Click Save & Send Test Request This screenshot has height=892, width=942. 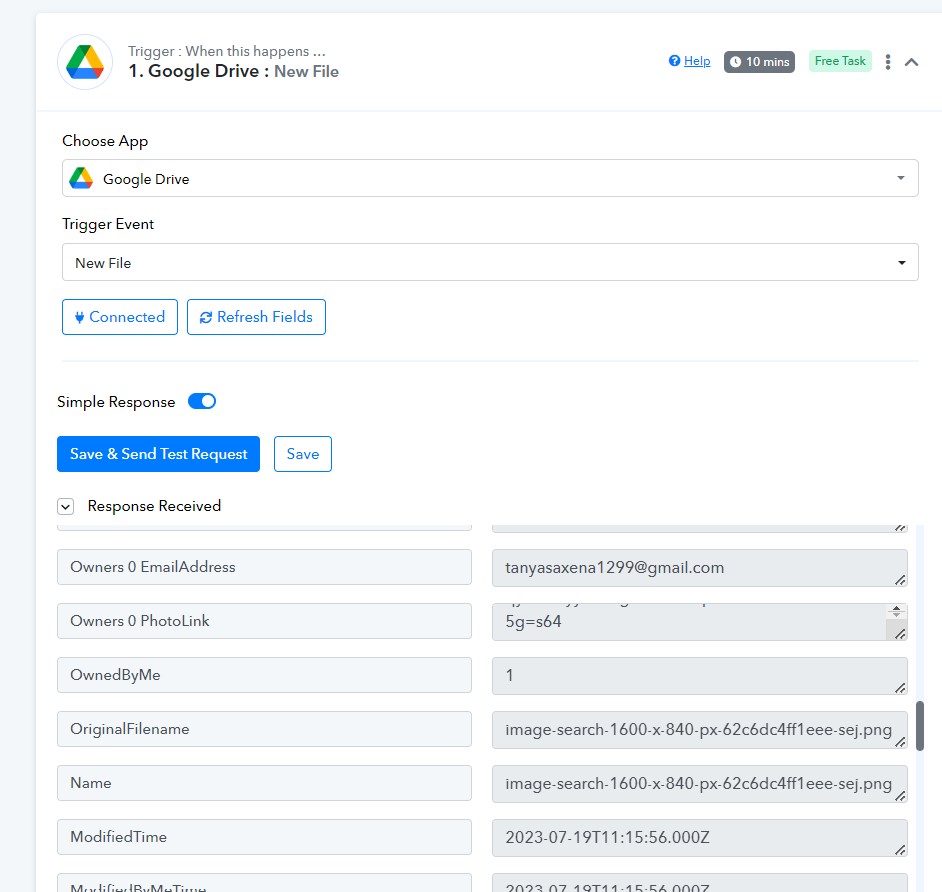click(x=159, y=454)
